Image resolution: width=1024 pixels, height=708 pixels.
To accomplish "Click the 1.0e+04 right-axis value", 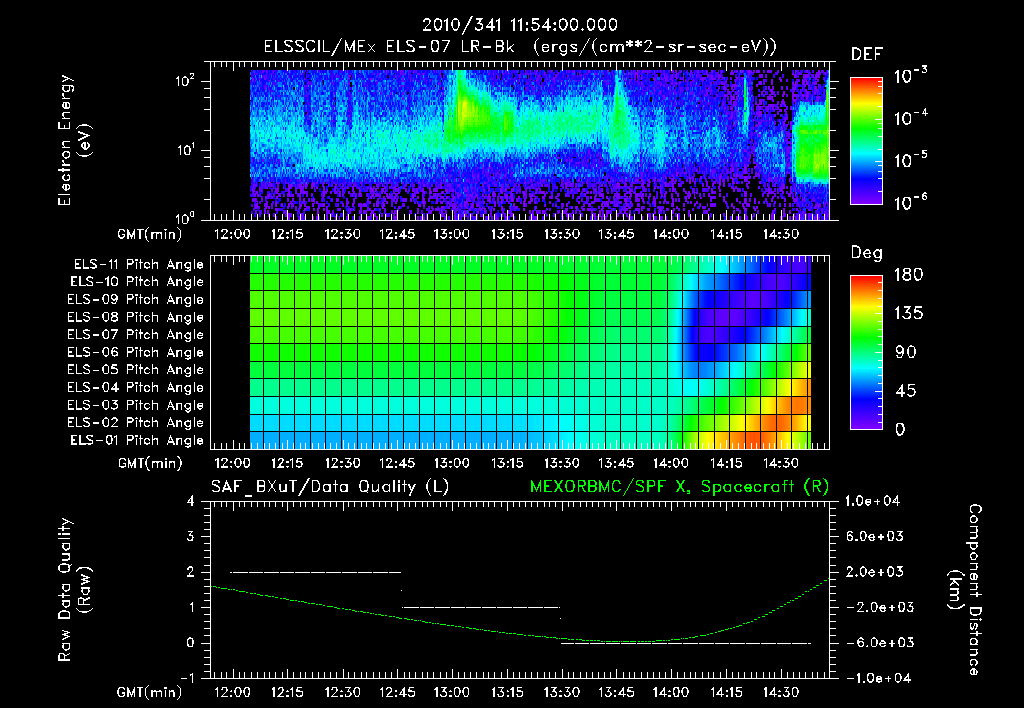I will click(x=872, y=501).
